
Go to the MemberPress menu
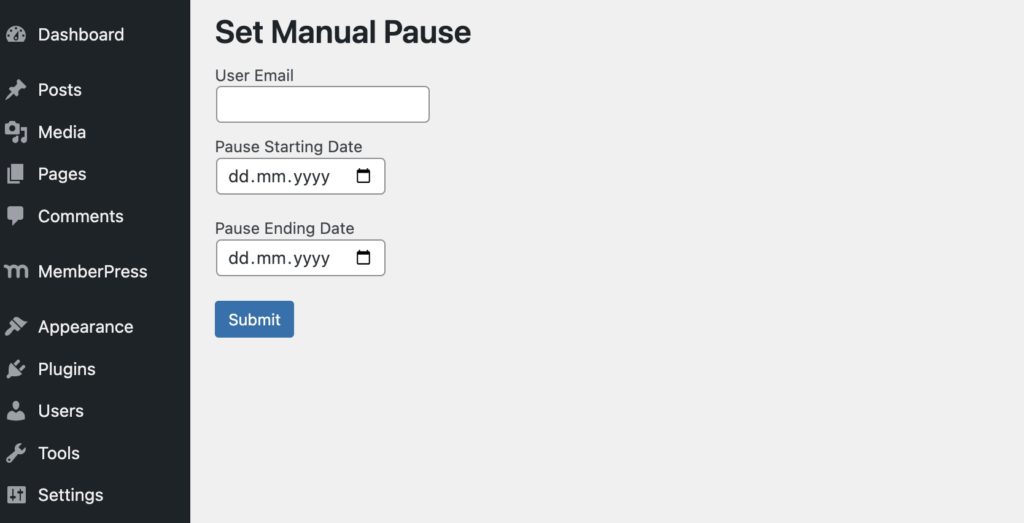(x=92, y=271)
